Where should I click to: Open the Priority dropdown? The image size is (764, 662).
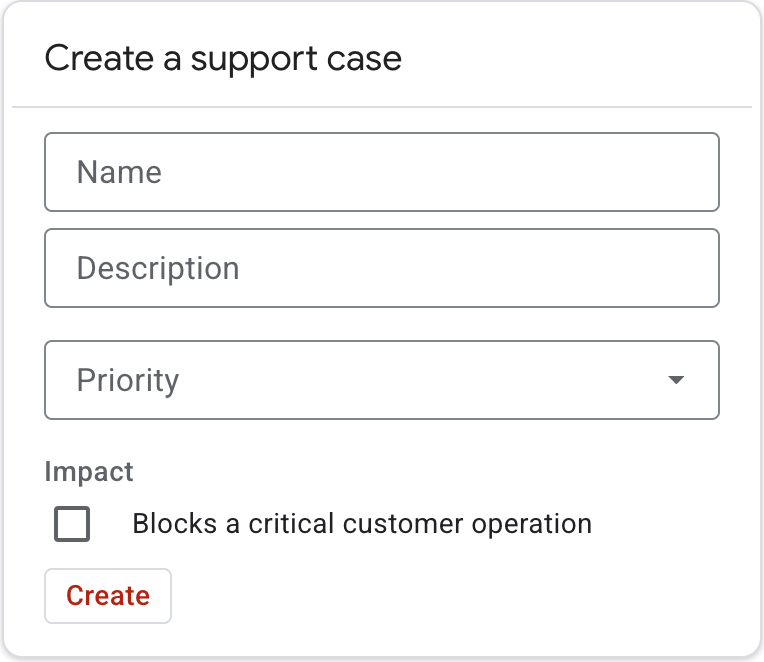click(381, 380)
